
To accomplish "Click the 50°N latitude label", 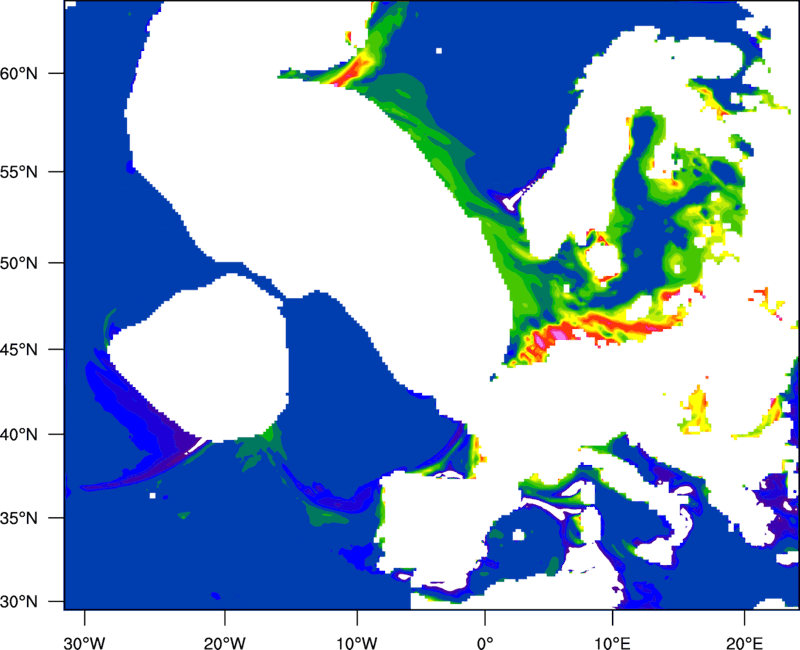I will pyautogui.click(x=19, y=263).
